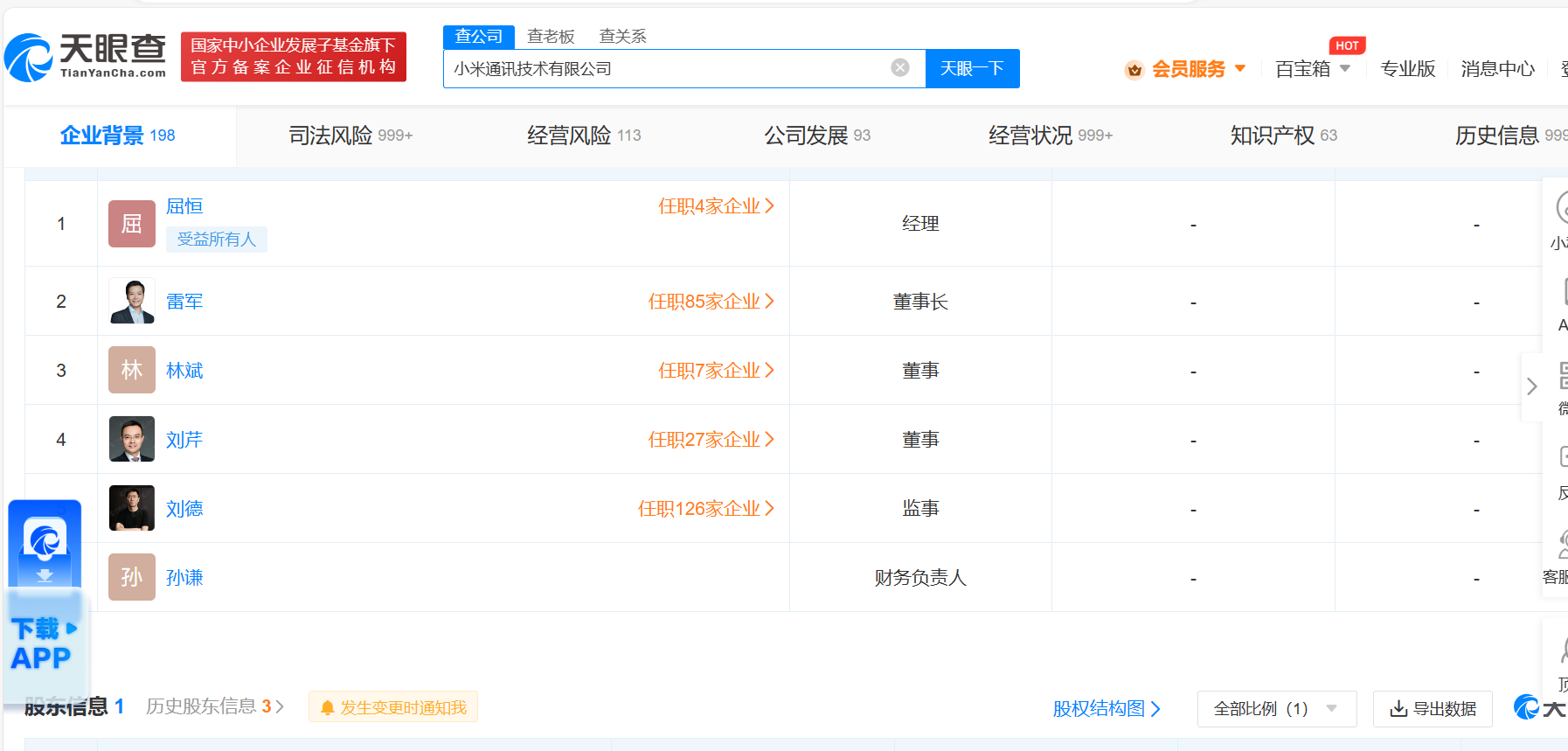Click the 下载 APP floating banner

45,601
